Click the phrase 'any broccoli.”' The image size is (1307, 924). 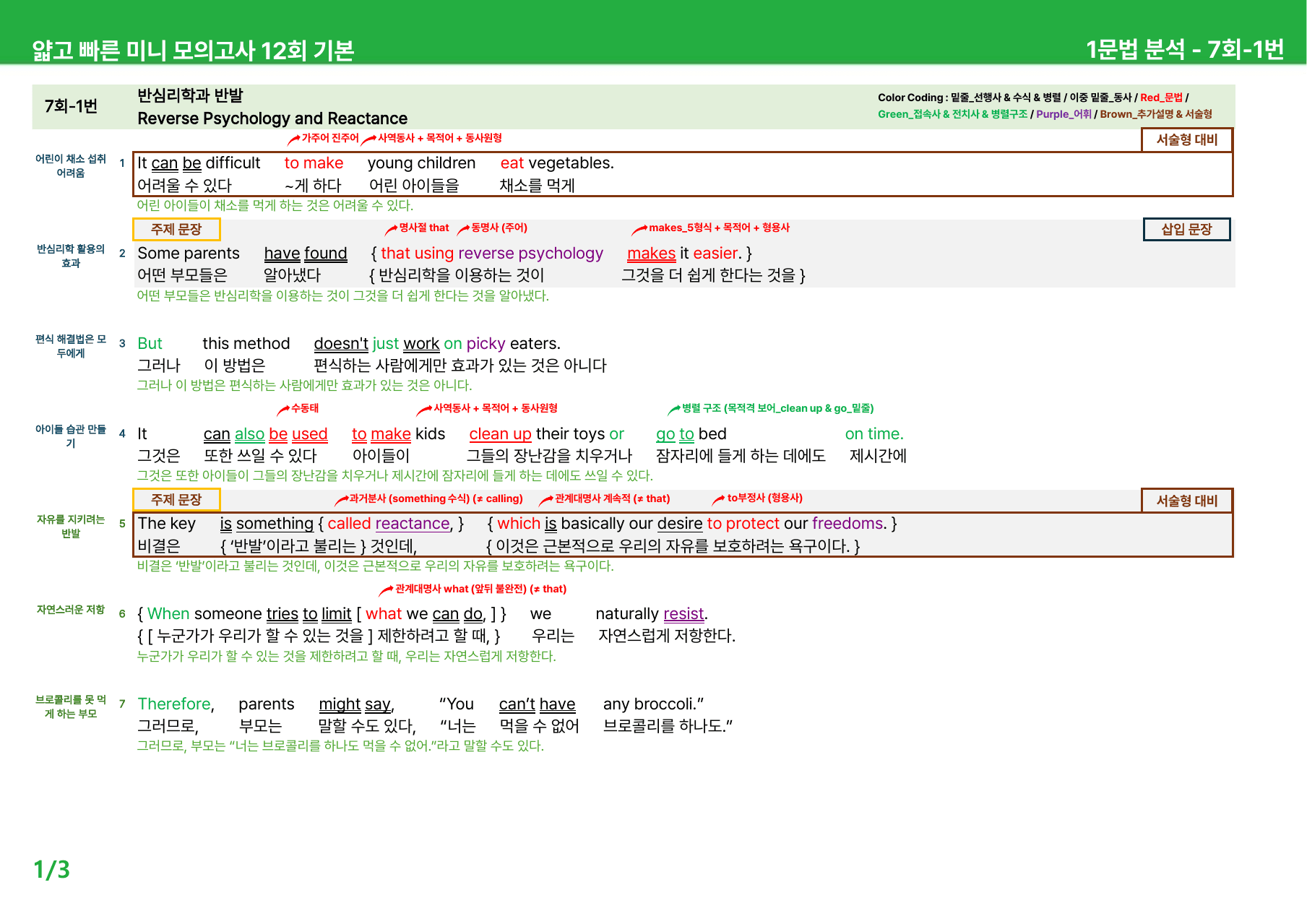tap(654, 704)
